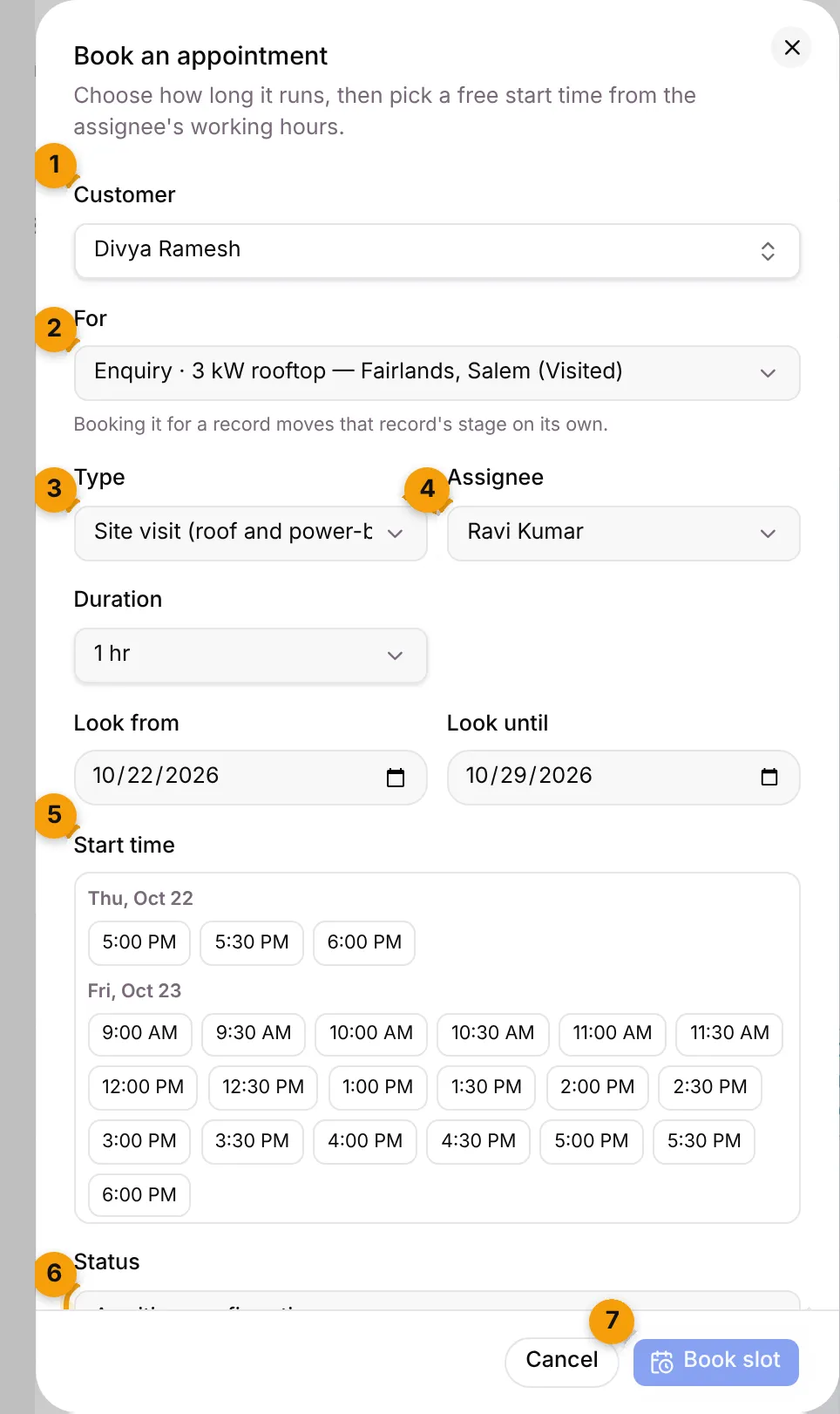Select the 12:00 PM start time
The height and width of the screenshot is (1414, 840).
pyautogui.click(x=143, y=1088)
